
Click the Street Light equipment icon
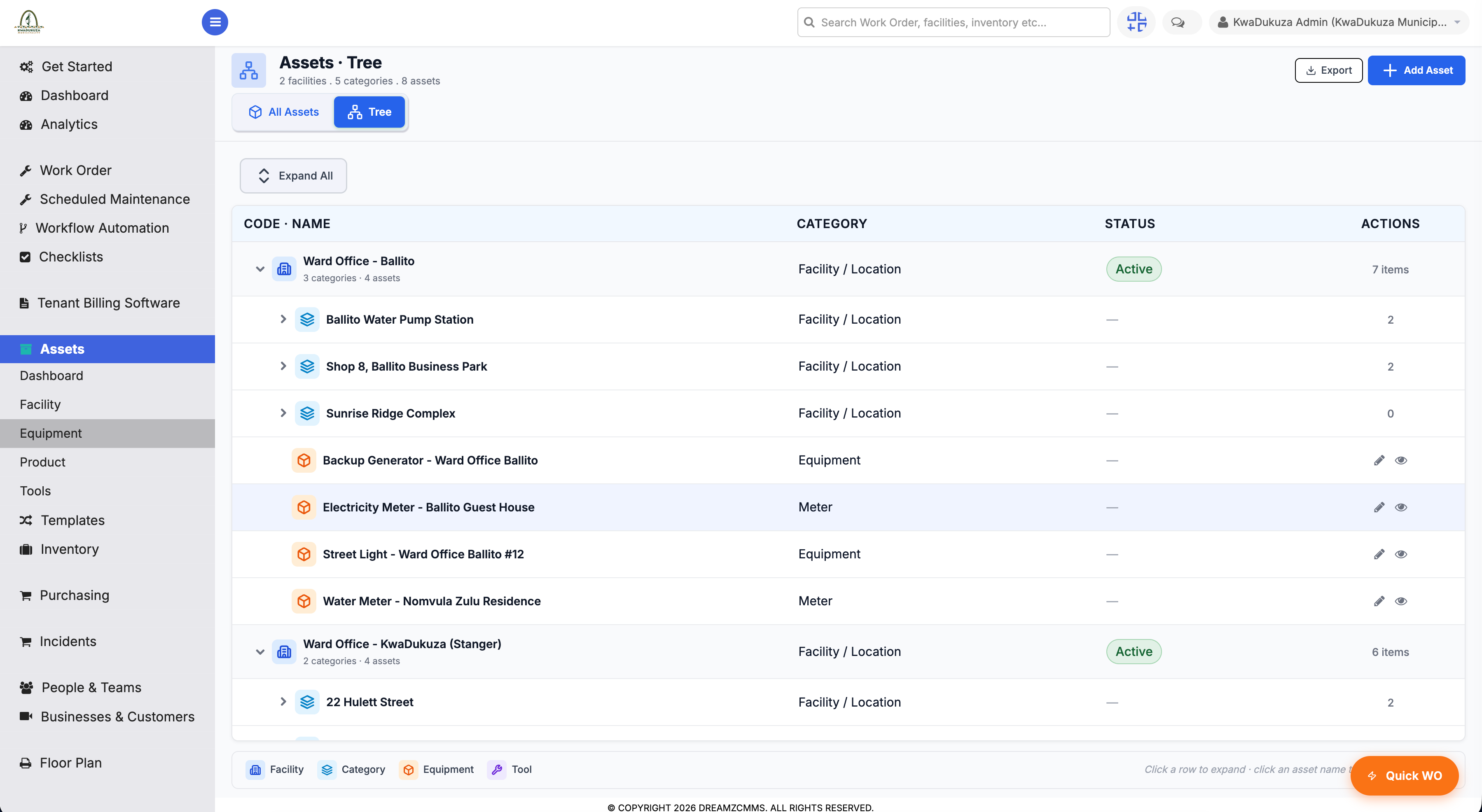click(304, 554)
